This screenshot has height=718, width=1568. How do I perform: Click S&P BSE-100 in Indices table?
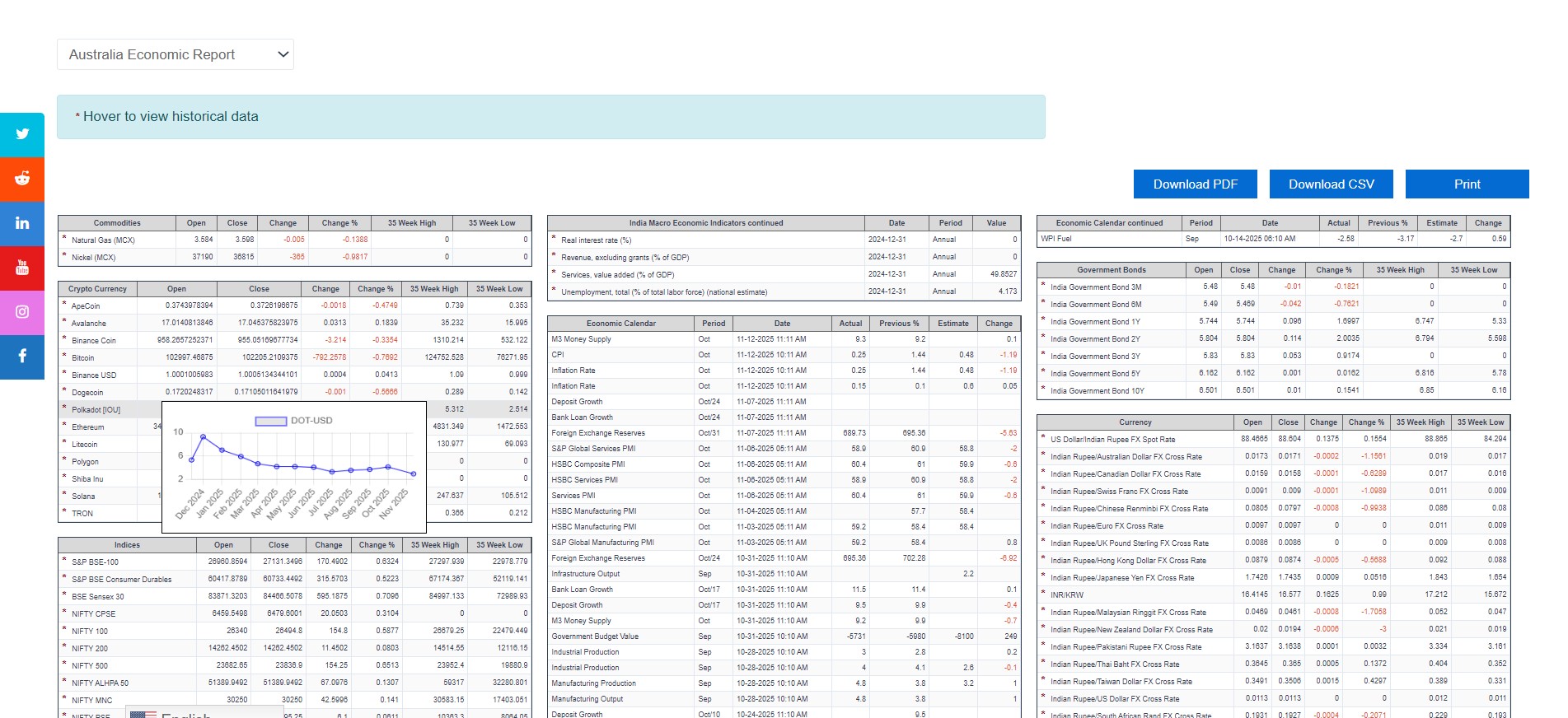click(x=95, y=562)
